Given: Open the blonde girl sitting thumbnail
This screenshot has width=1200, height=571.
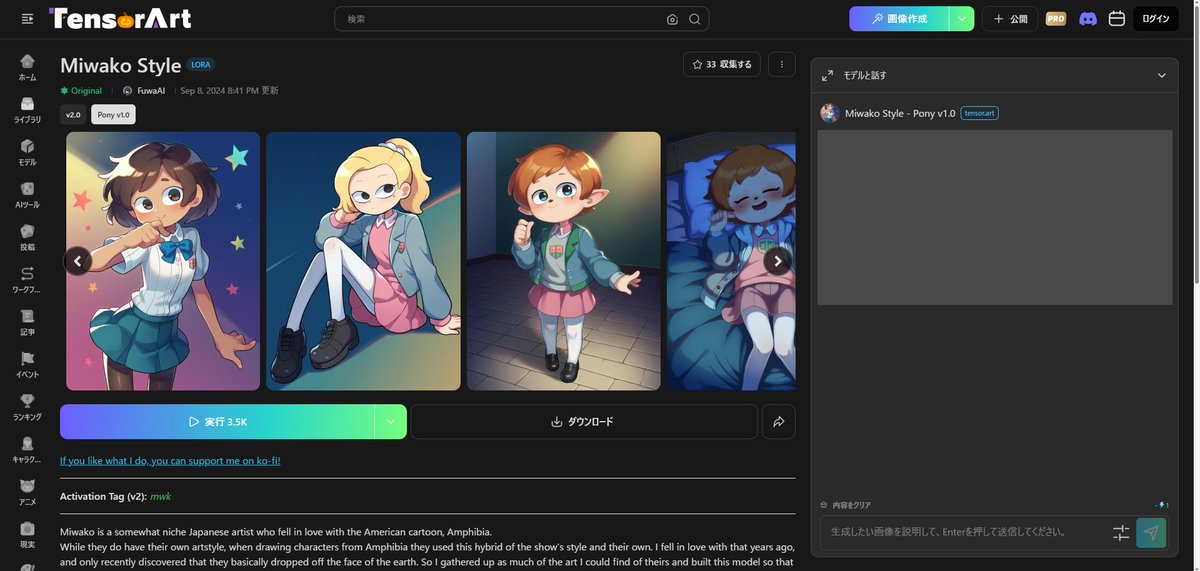Looking at the screenshot, I should pos(363,261).
